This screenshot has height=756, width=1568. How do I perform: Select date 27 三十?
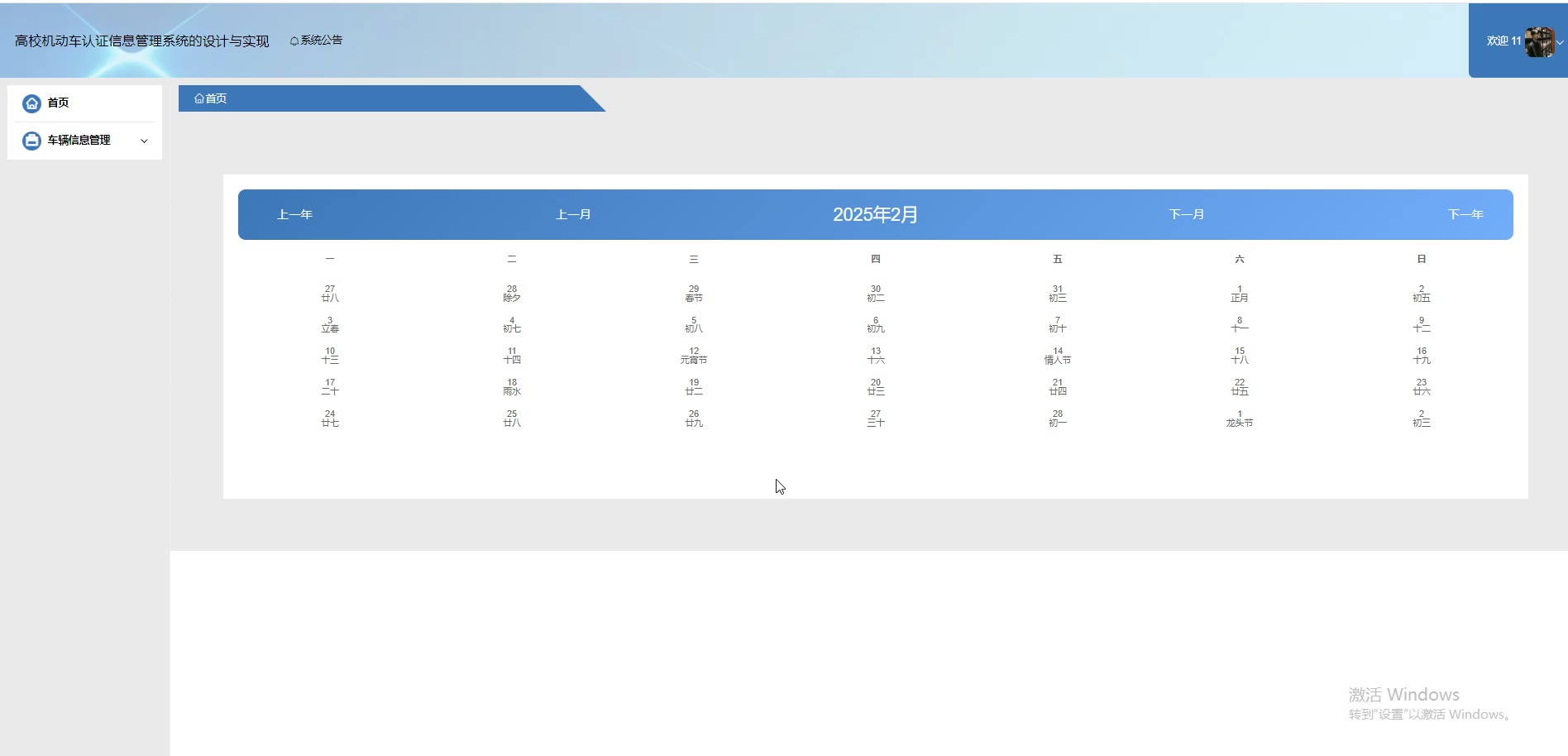coord(876,419)
